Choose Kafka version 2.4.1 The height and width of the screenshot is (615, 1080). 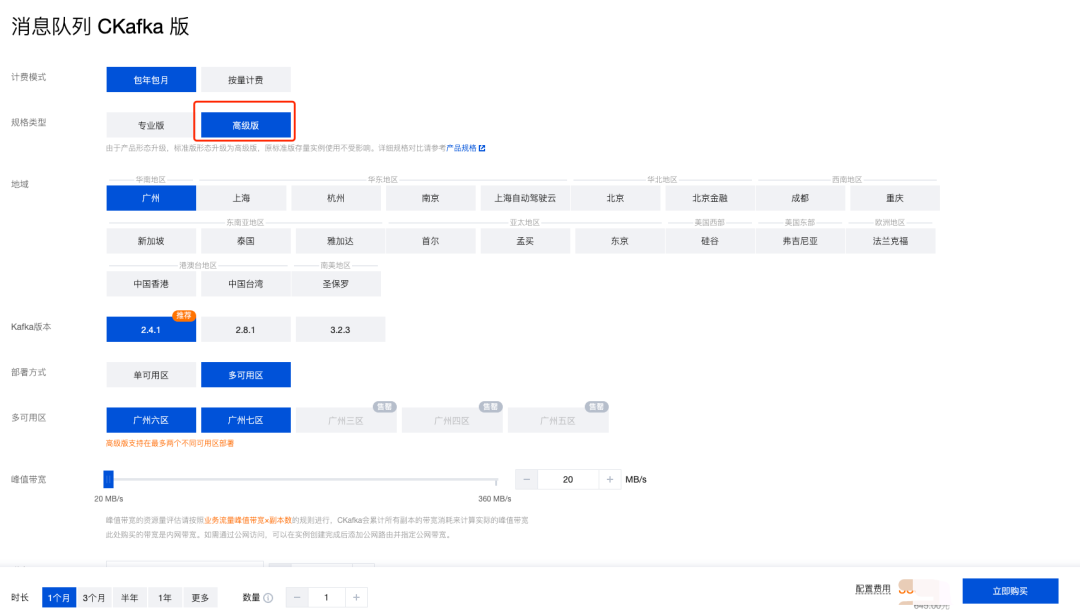coord(151,330)
